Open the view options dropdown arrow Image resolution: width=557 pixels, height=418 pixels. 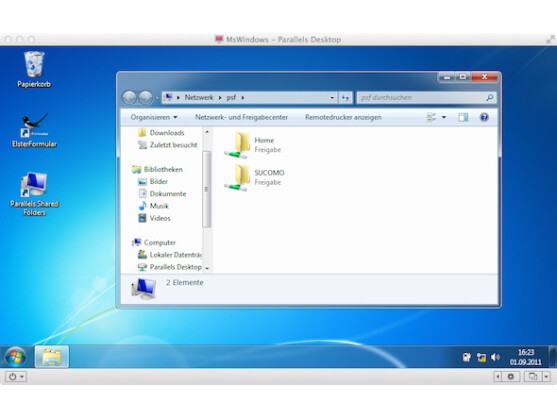coord(444,117)
